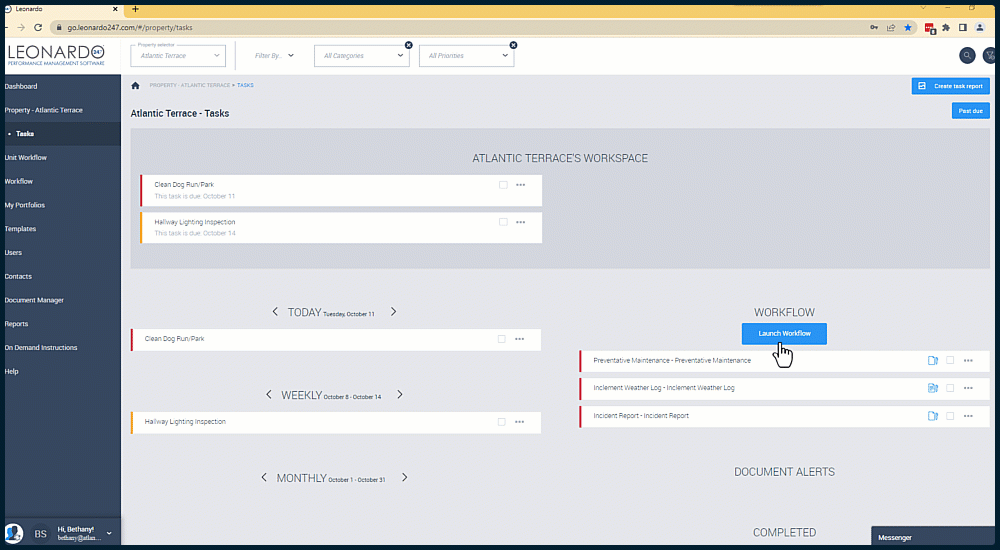Viewport: 1000px width, 550px height.
Task: Open the Messenger panel
Action: [x=934, y=537]
